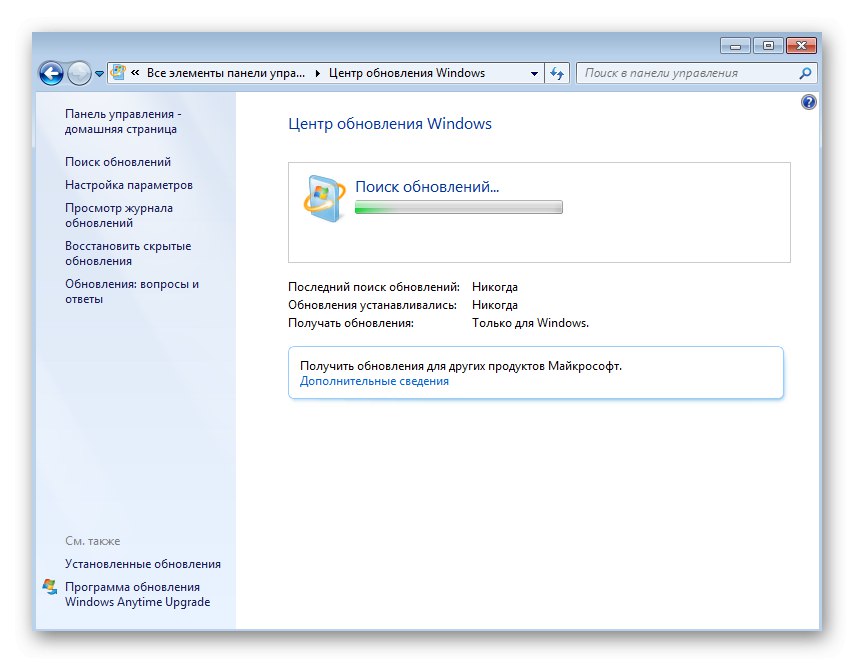
Task: Click the magnifier search icon
Action: click(806, 73)
